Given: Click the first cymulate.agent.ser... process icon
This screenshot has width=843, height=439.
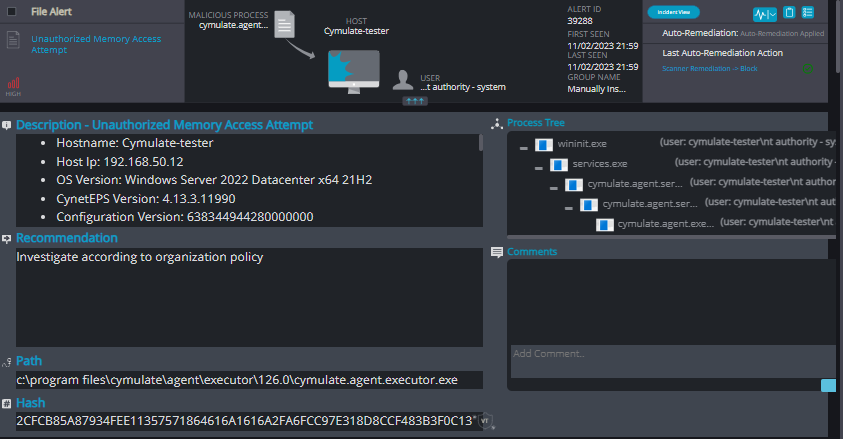Looking at the screenshot, I should (x=574, y=185).
